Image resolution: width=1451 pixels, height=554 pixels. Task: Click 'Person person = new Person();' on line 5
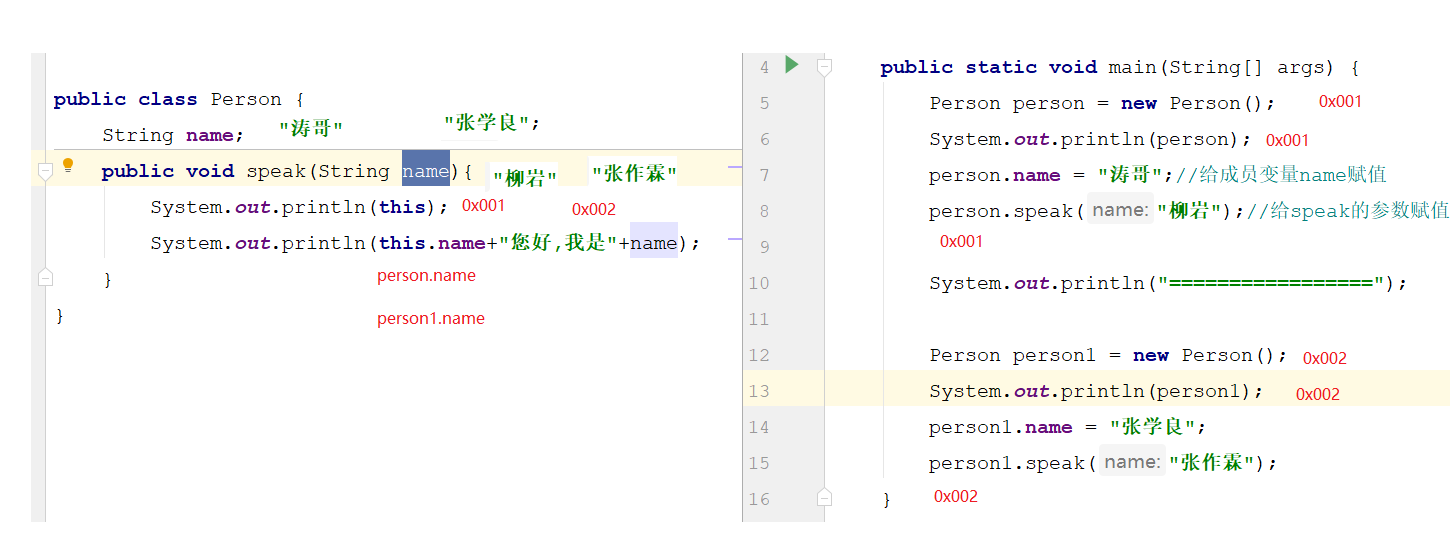(x=1102, y=103)
